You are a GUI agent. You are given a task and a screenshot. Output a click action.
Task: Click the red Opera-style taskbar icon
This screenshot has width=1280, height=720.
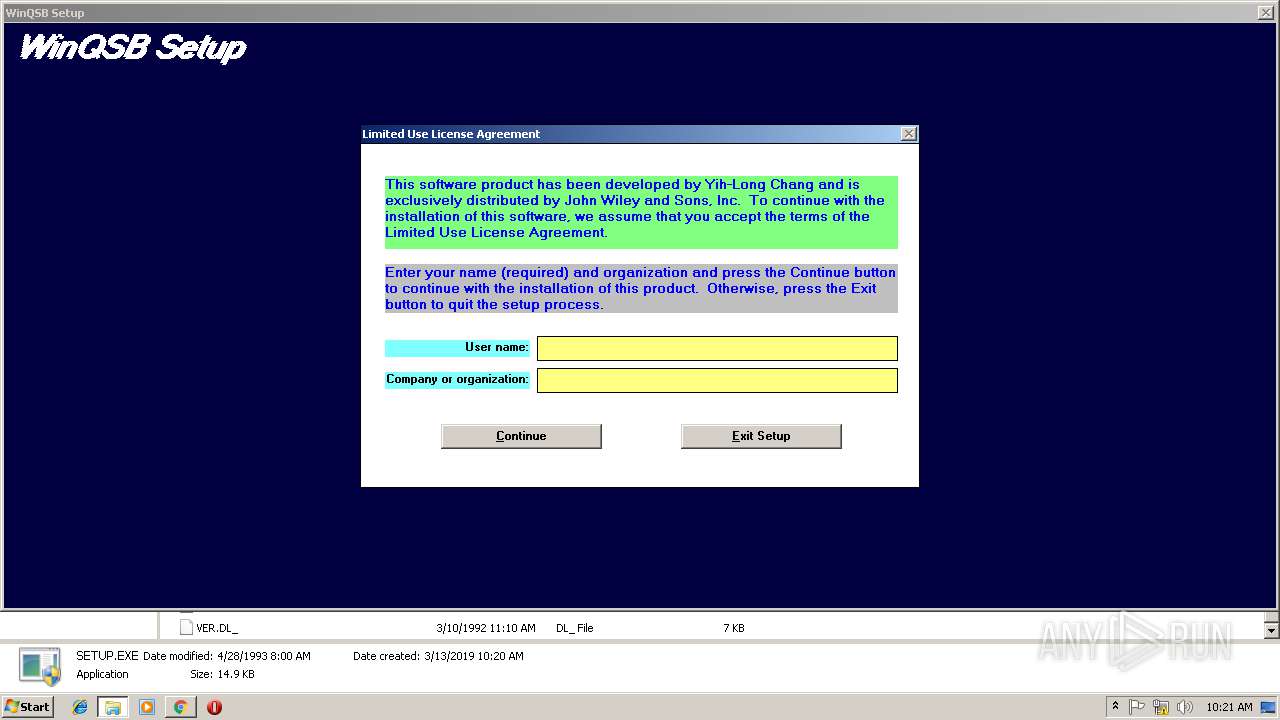point(214,707)
